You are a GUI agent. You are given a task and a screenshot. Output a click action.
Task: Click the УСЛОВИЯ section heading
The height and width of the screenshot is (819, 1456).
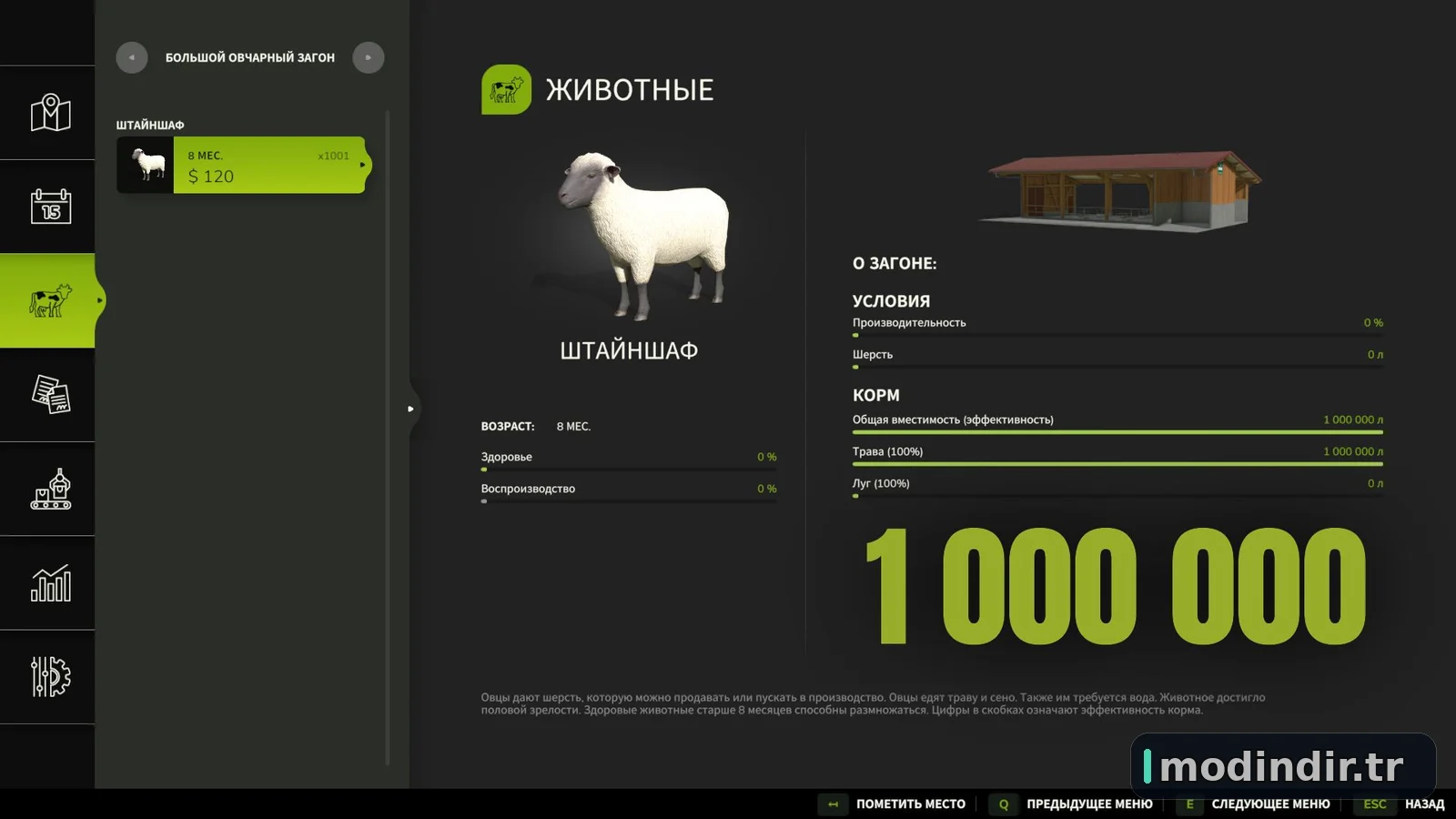pos(891,301)
